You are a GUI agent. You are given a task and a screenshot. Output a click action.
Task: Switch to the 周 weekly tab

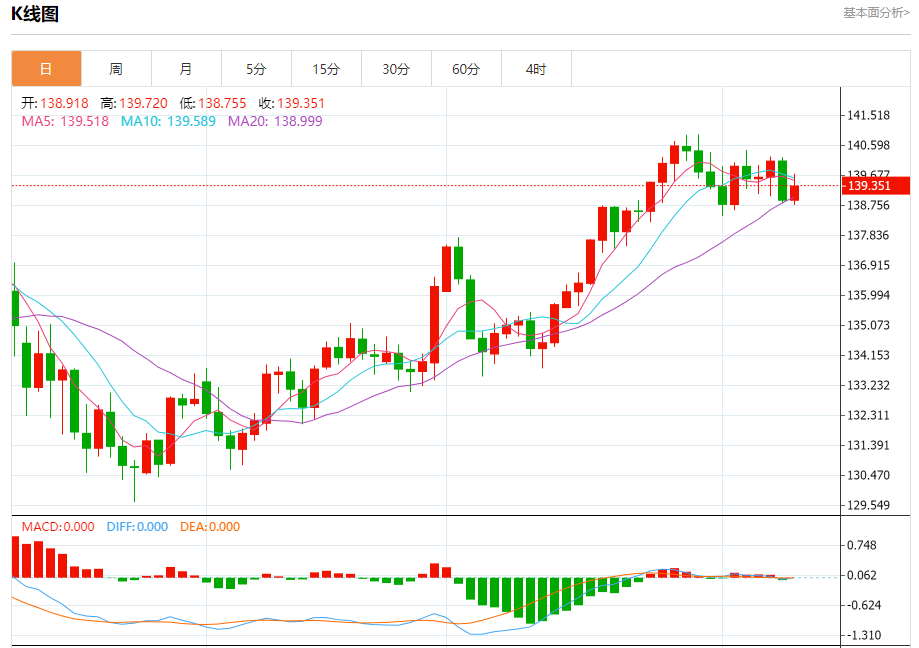pos(116,69)
